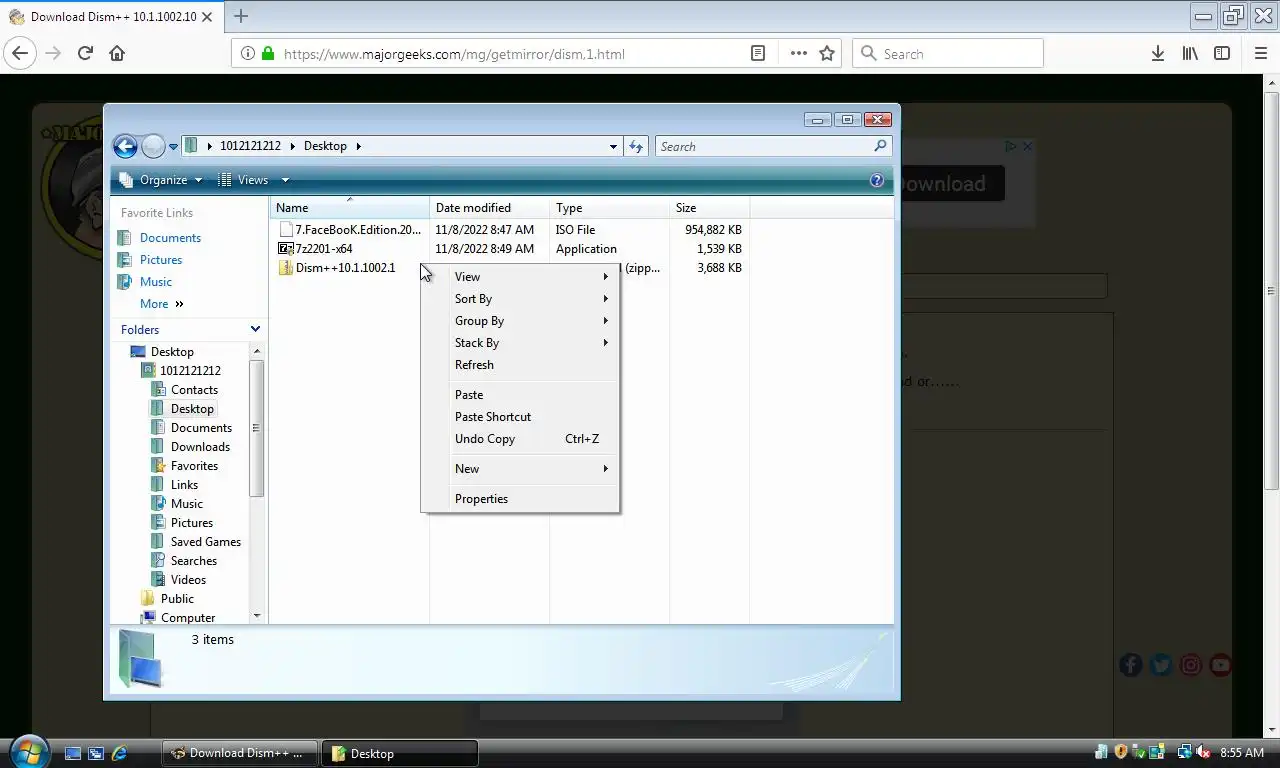The image size is (1280, 768).
Task: Select Contacts in the folder tree
Action: 194,390
